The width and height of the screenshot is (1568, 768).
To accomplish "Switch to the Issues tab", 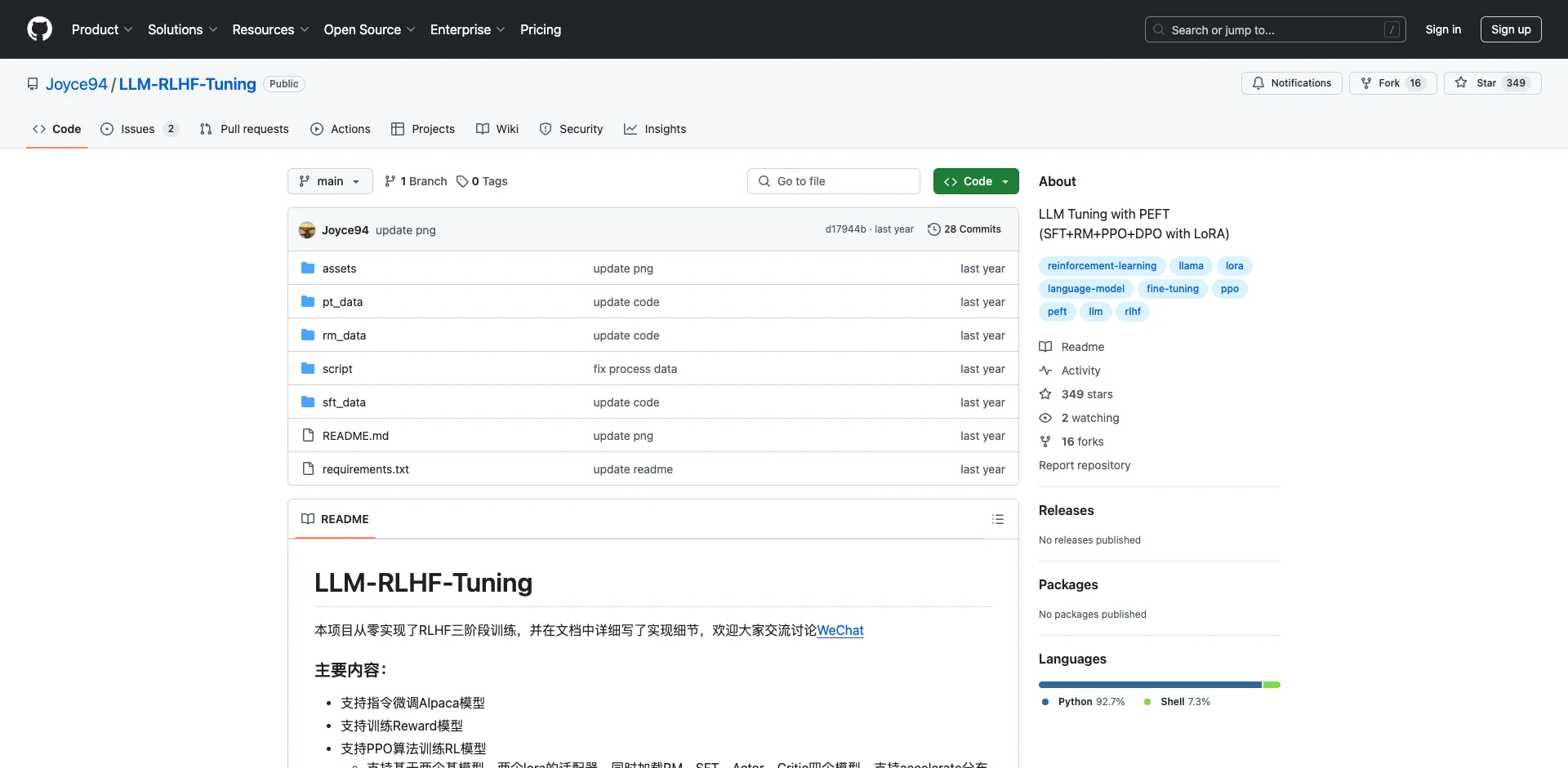I will pyautogui.click(x=140, y=129).
